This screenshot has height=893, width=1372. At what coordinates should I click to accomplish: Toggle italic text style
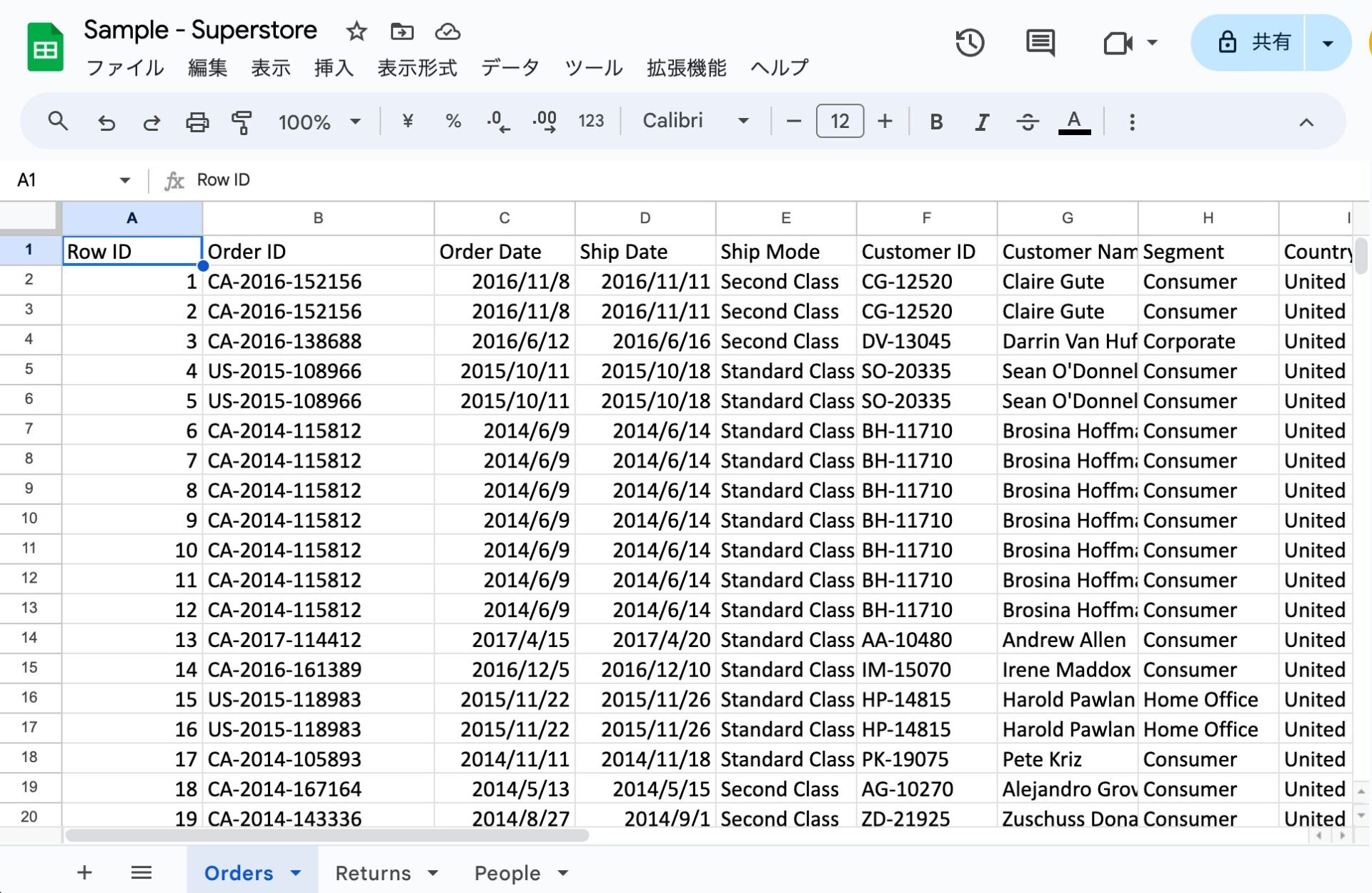982,122
